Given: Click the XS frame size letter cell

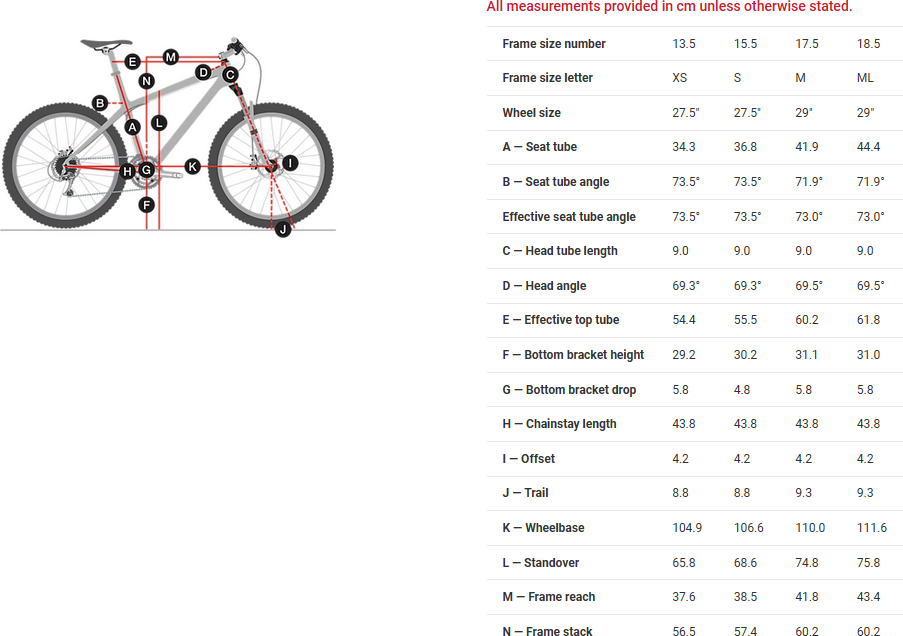Looking at the screenshot, I should pos(680,78).
